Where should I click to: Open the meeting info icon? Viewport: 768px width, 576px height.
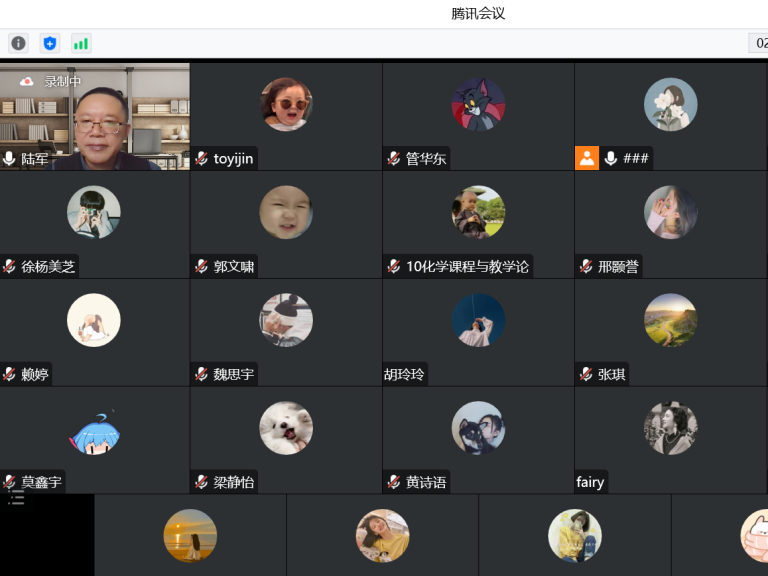tap(18, 44)
